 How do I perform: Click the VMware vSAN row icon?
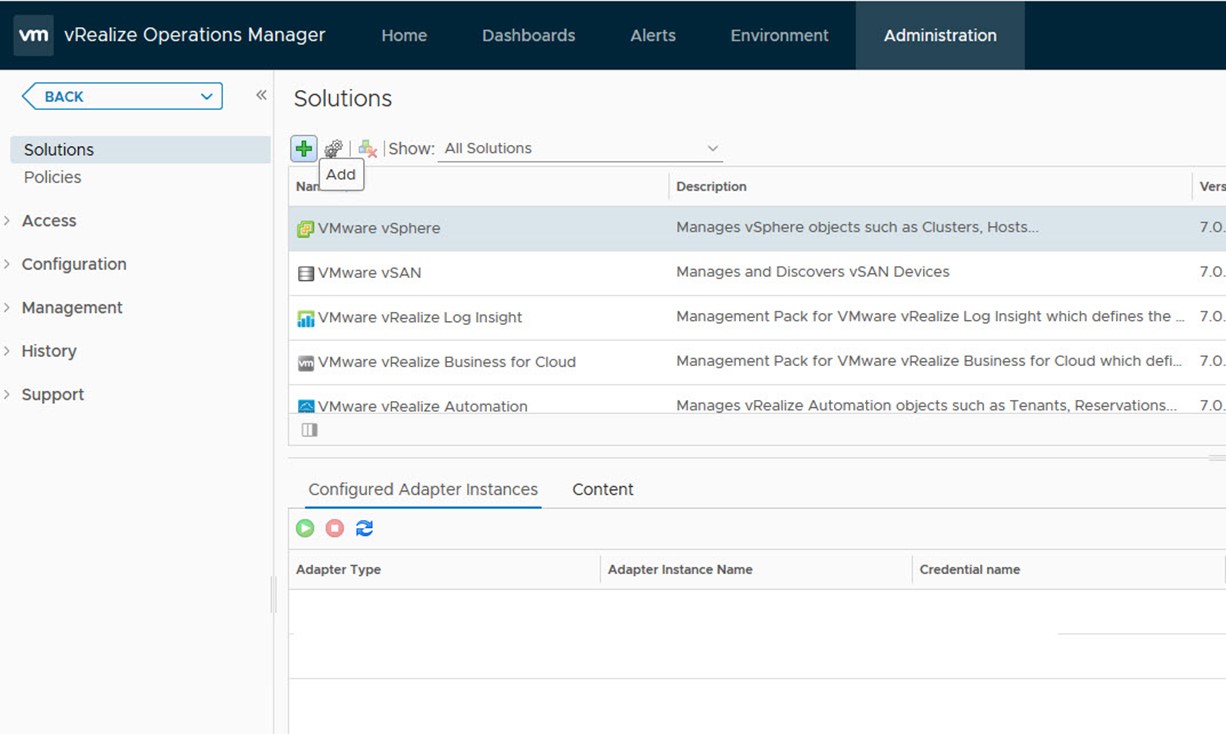[x=306, y=273]
